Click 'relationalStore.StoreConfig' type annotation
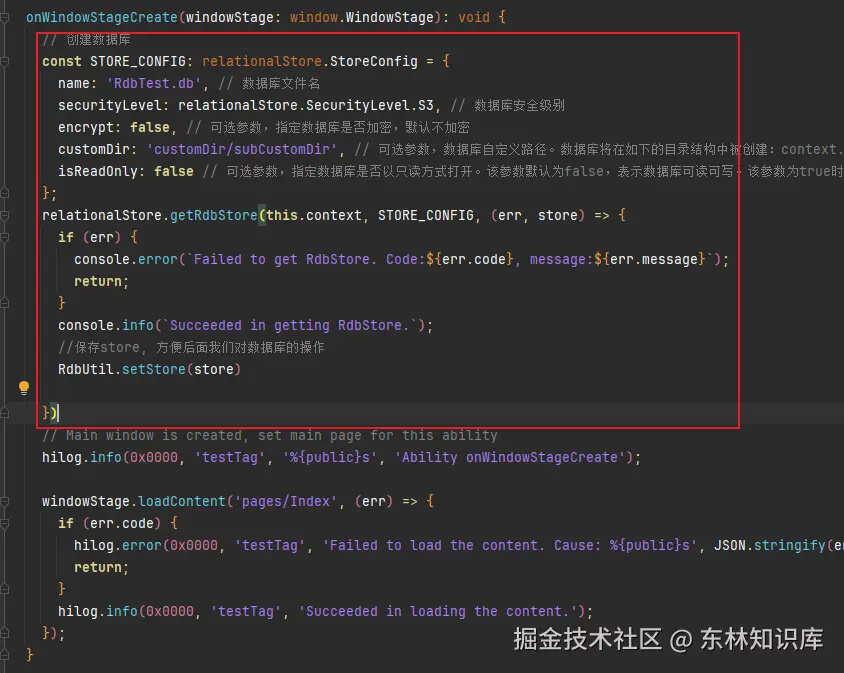The width and height of the screenshot is (844, 673). [x=310, y=61]
